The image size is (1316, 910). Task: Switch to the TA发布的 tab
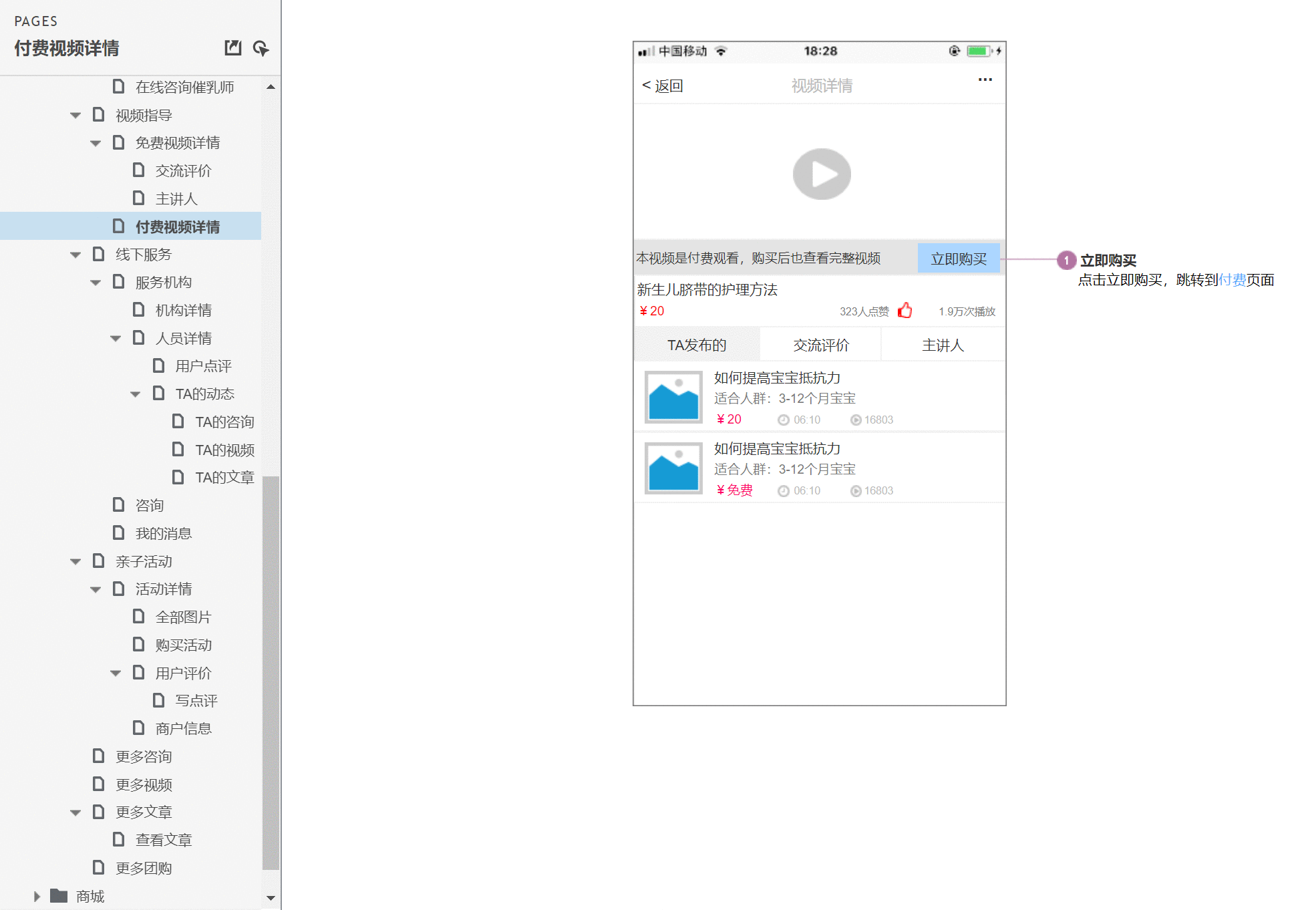[x=696, y=345]
